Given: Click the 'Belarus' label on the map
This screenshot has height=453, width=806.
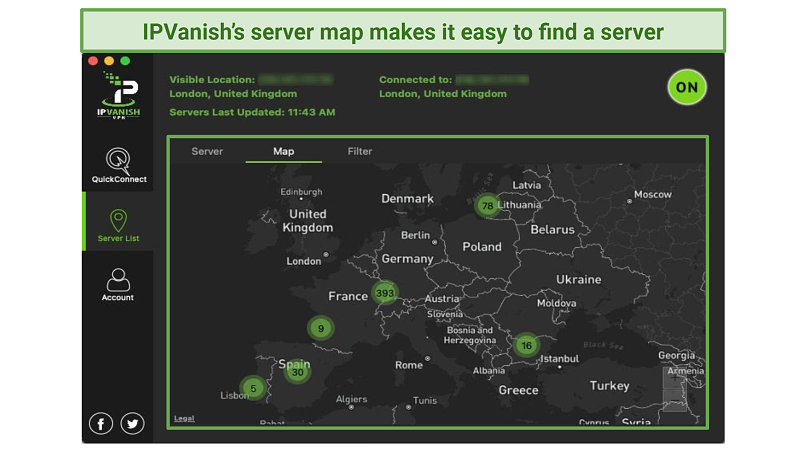Looking at the screenshot, I should [553, 230].
